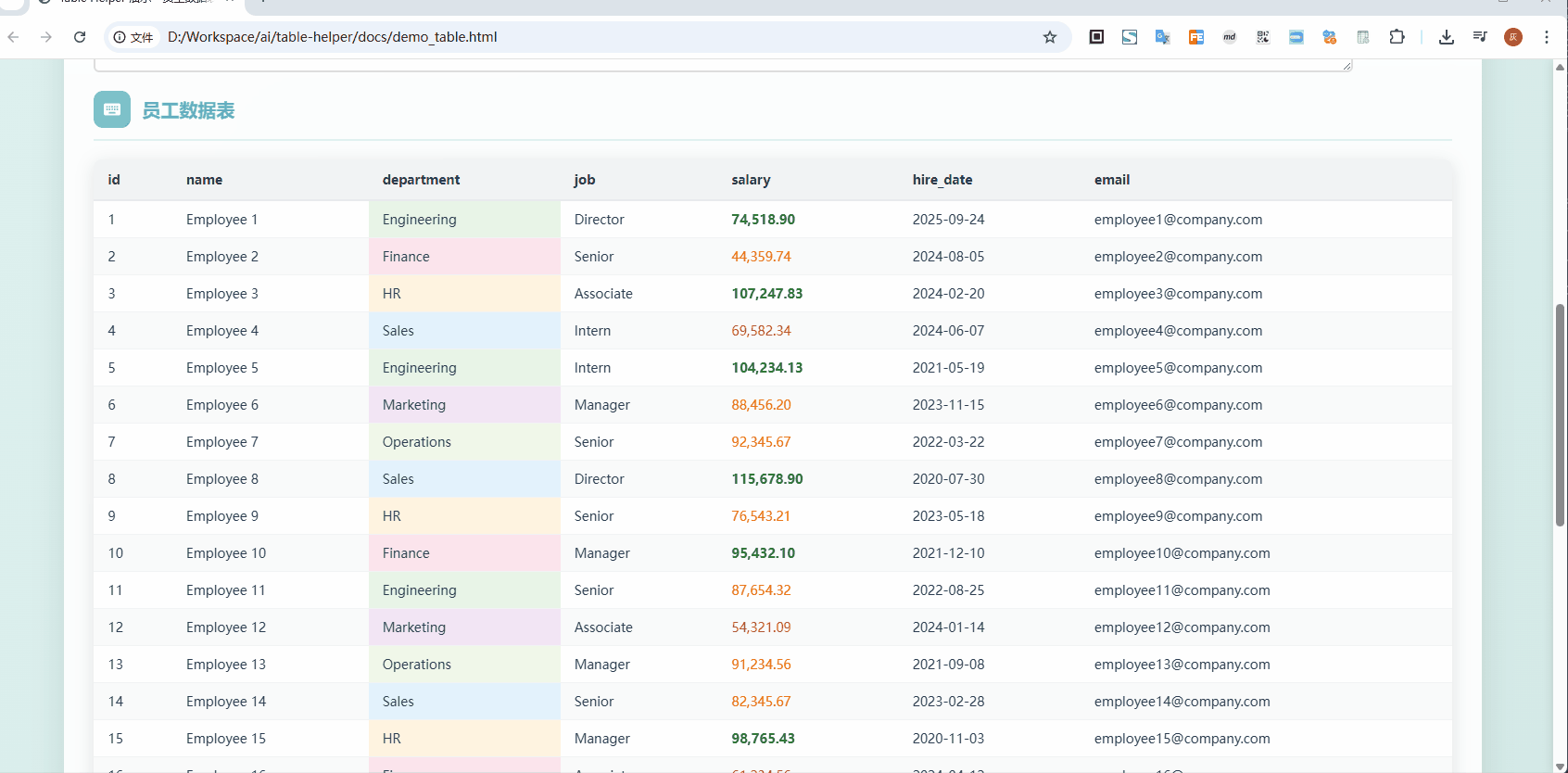
Task: Open the table helper extension icon
Action: (1363, 37)
